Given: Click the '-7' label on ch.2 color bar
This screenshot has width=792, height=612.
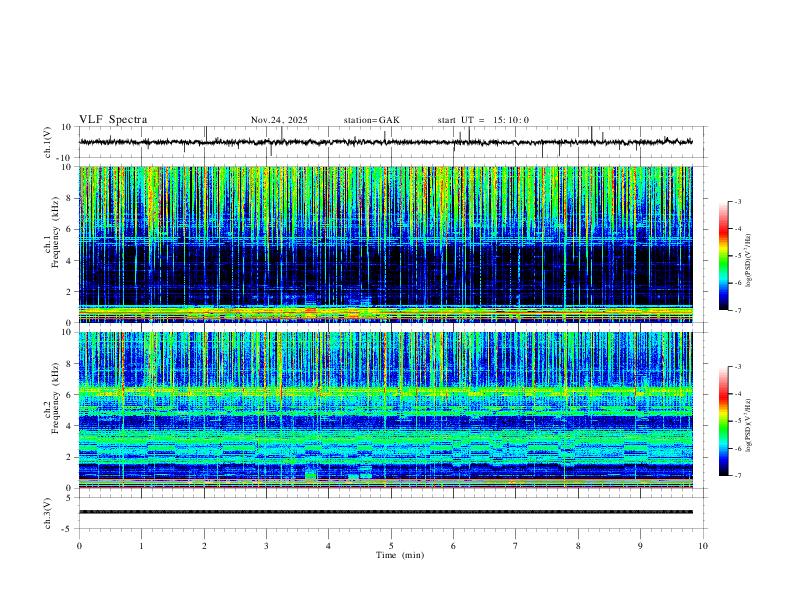Looking at the screenshot, I should tap(737, 476).
